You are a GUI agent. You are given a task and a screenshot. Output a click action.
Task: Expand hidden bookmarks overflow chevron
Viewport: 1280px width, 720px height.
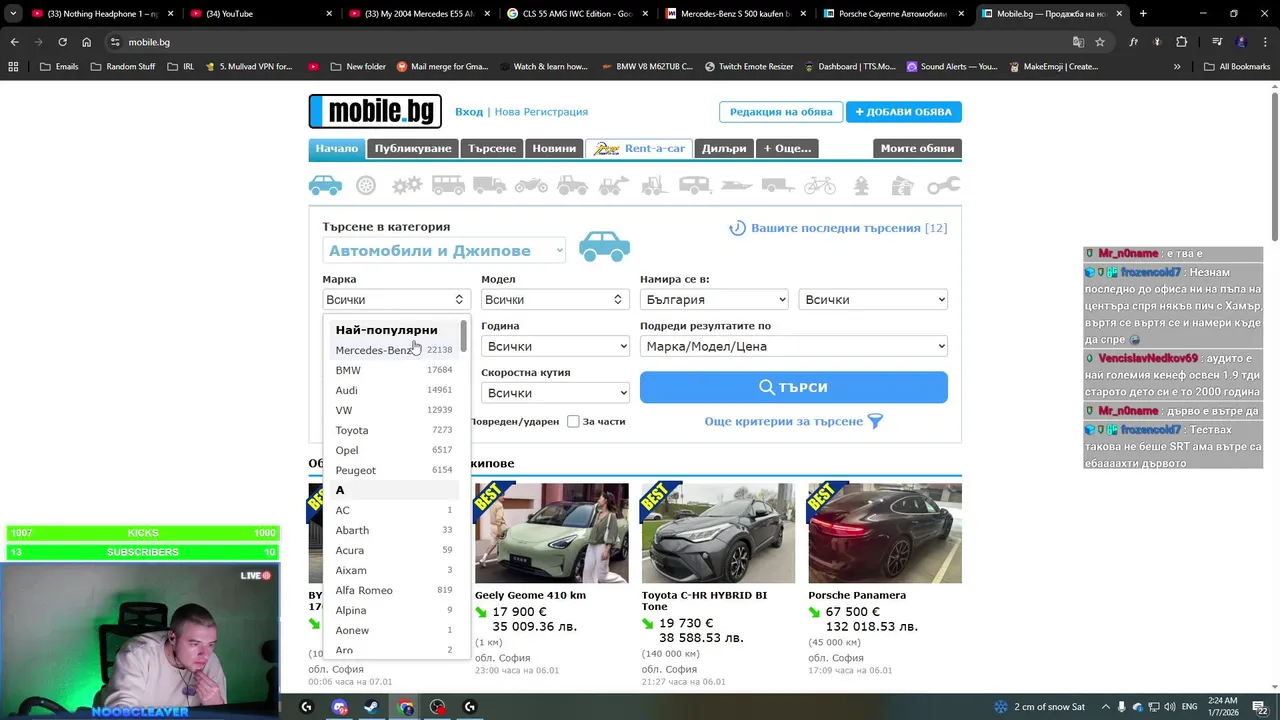(1177, 66)
